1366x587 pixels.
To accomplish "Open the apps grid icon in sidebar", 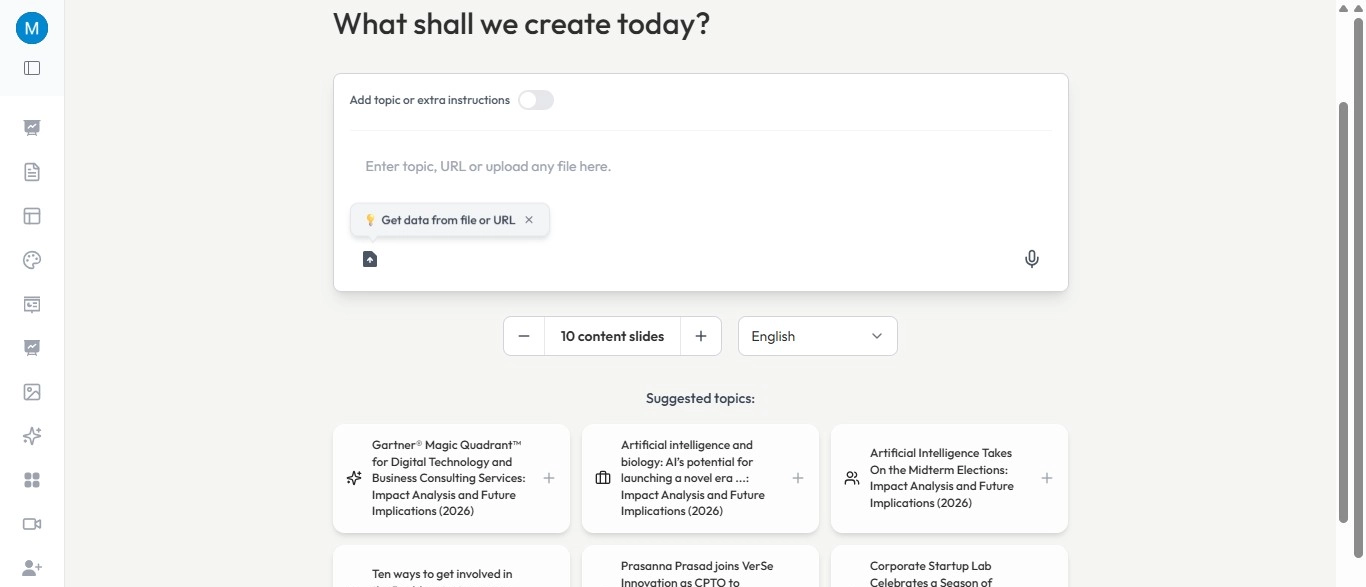I will point(32,480).
